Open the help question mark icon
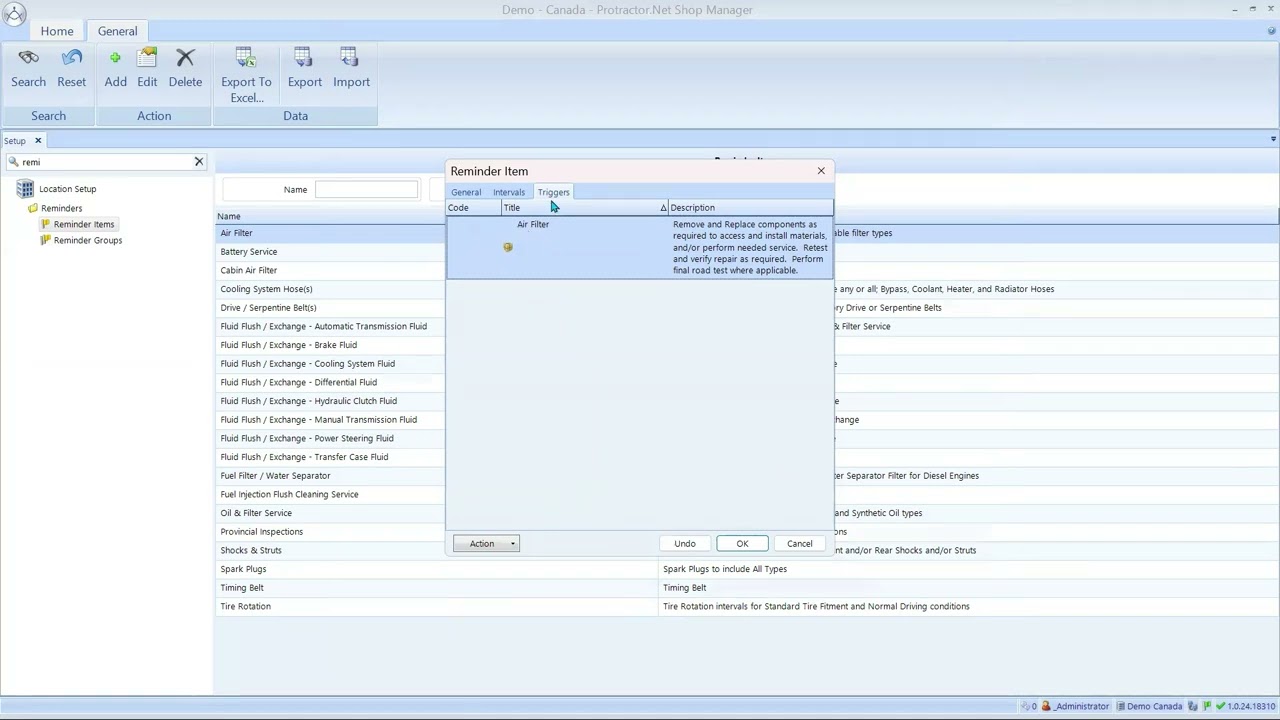Image resolution: width=1280 pixels, height=720 pixels. pos(1272,31)
